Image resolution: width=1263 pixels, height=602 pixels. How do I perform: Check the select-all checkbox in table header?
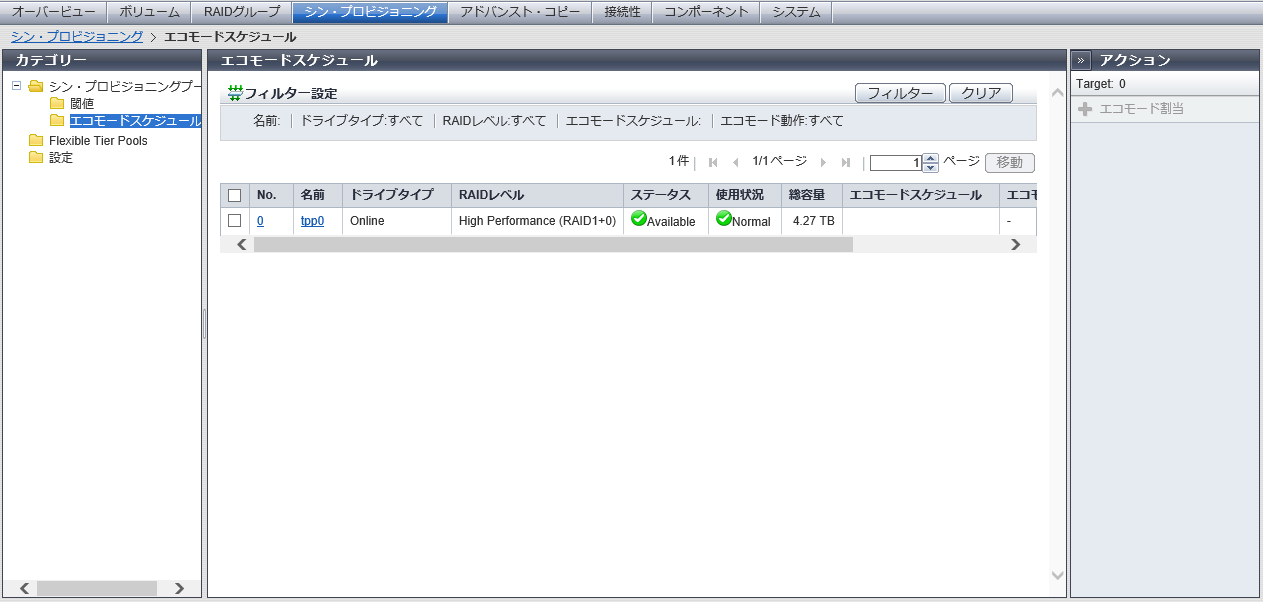235,196
